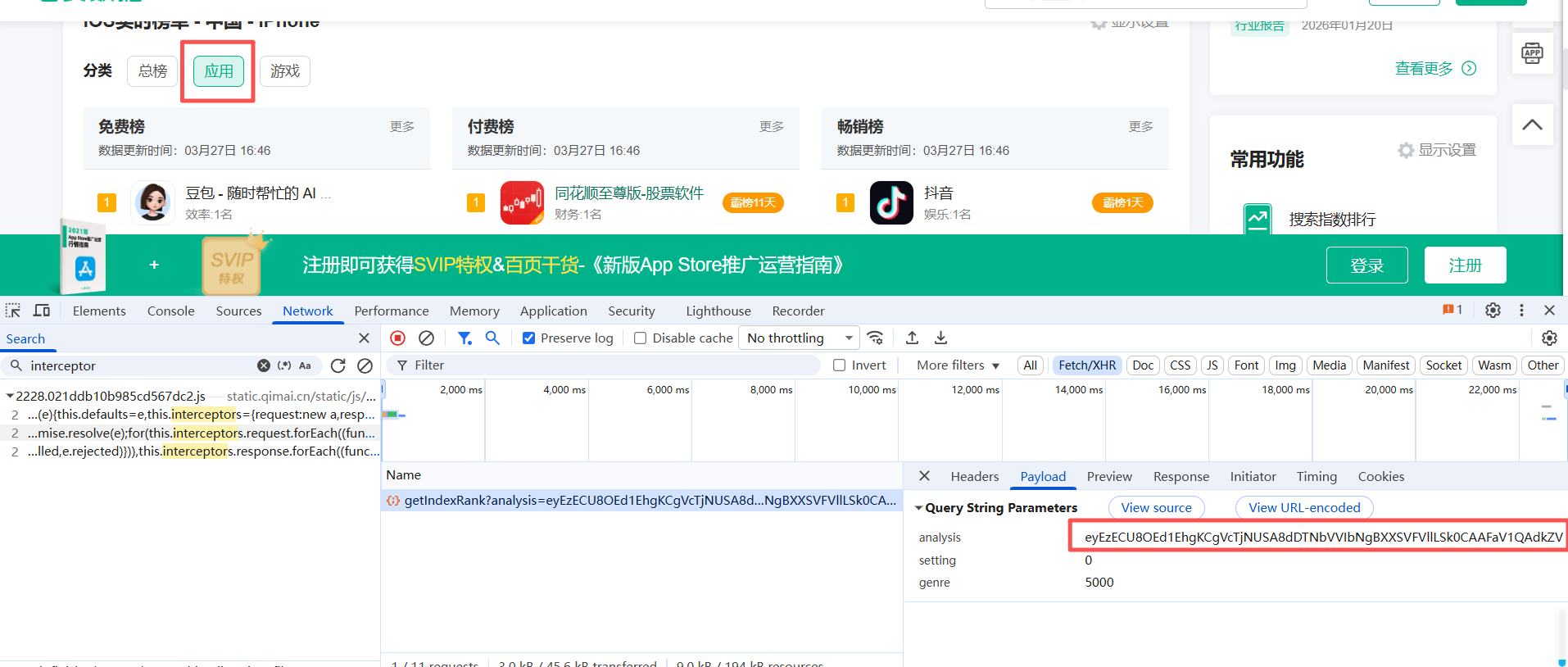Select the Img filter type

point(1285,365)
